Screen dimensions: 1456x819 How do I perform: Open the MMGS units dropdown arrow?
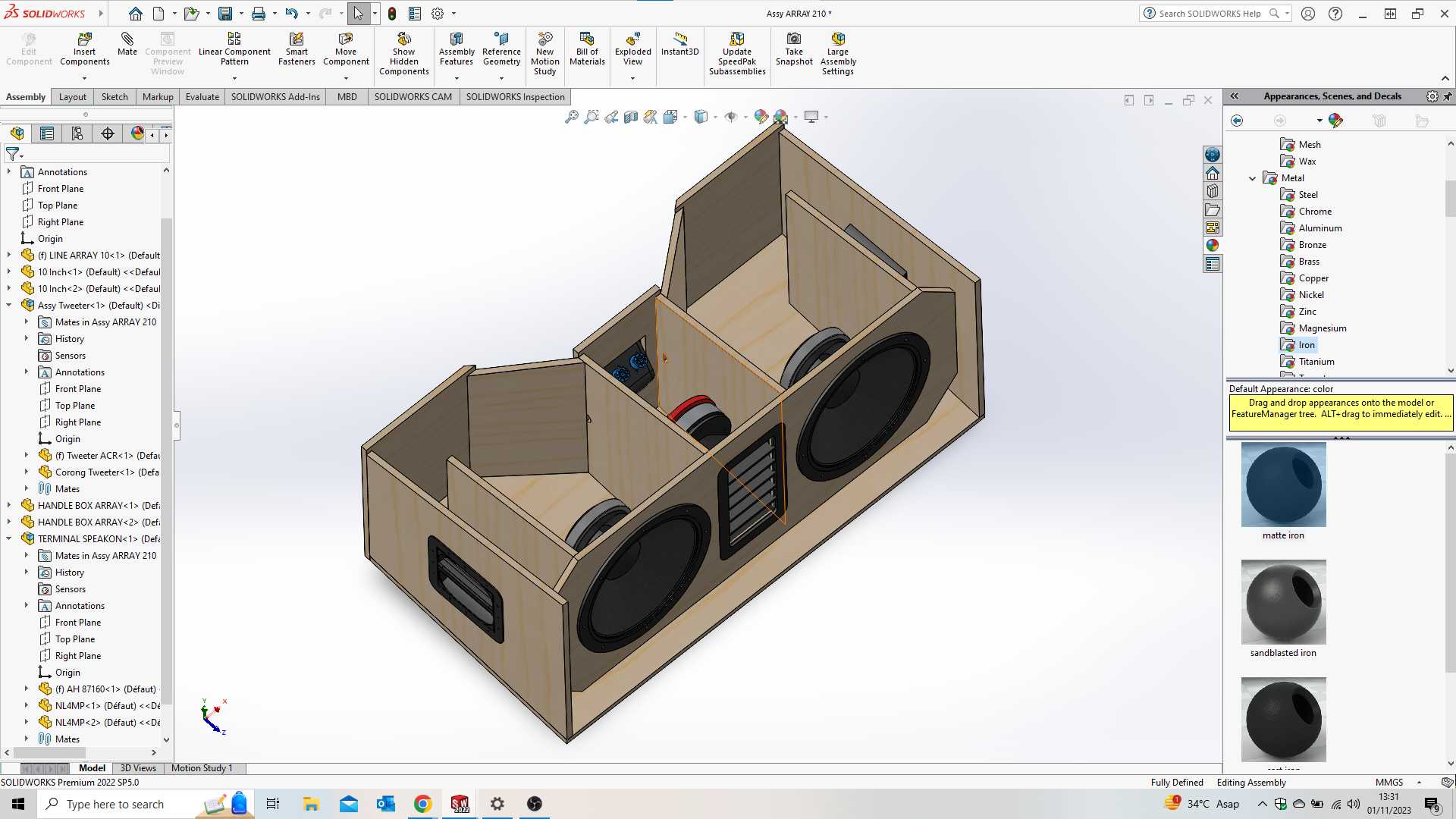[x=1419, y=783]
